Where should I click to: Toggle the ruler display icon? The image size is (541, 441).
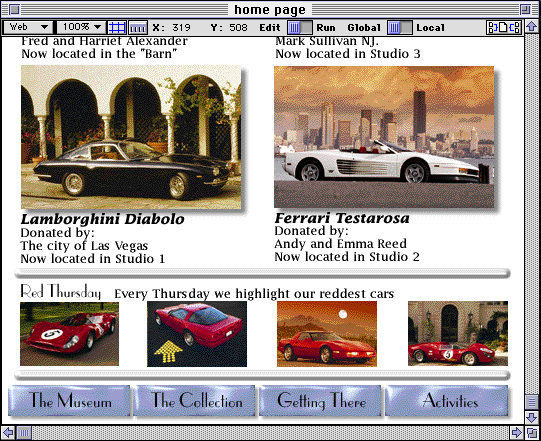[x=138, y=28]
